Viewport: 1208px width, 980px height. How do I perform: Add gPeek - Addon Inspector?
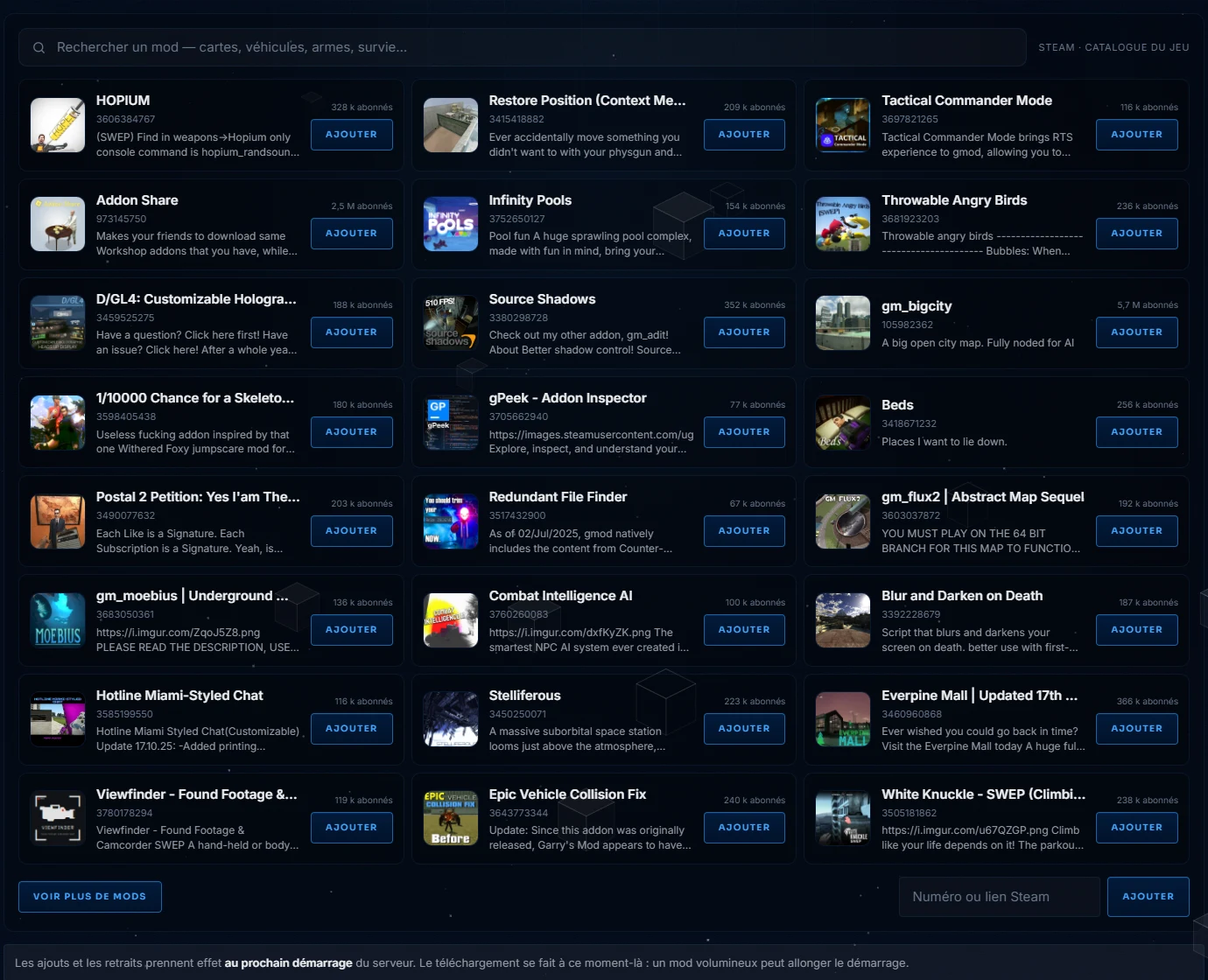[744, 432]
